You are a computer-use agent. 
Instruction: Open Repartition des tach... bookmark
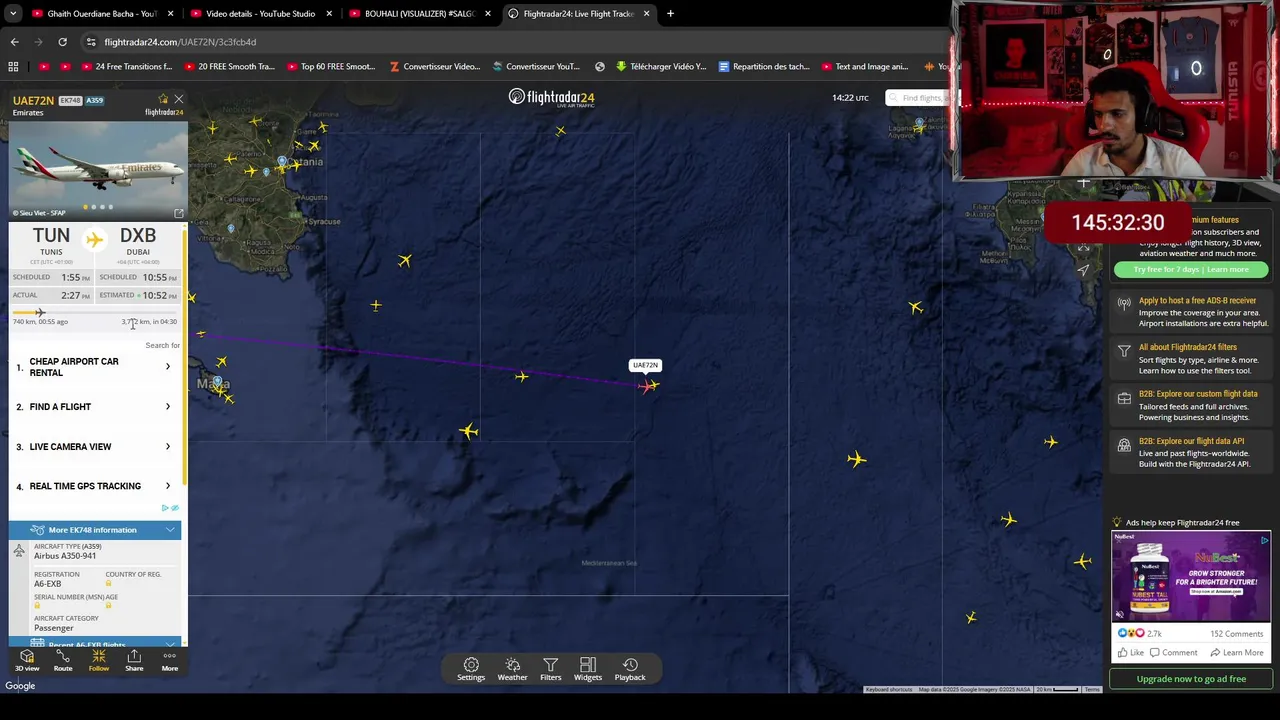[x=764, y=67]
